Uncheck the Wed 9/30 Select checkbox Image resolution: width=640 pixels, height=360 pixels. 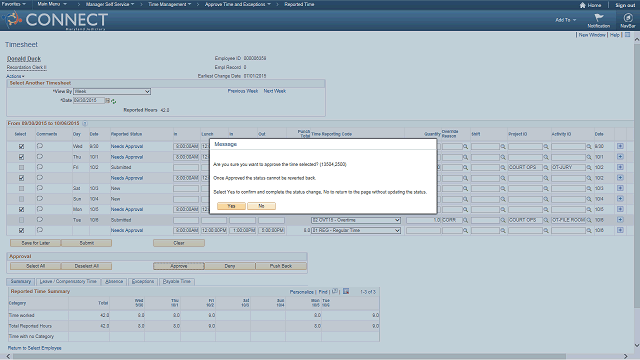click(x=21, y=146)
